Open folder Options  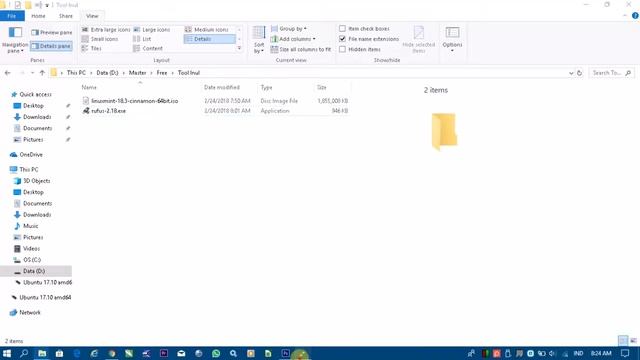pos(452,40)
